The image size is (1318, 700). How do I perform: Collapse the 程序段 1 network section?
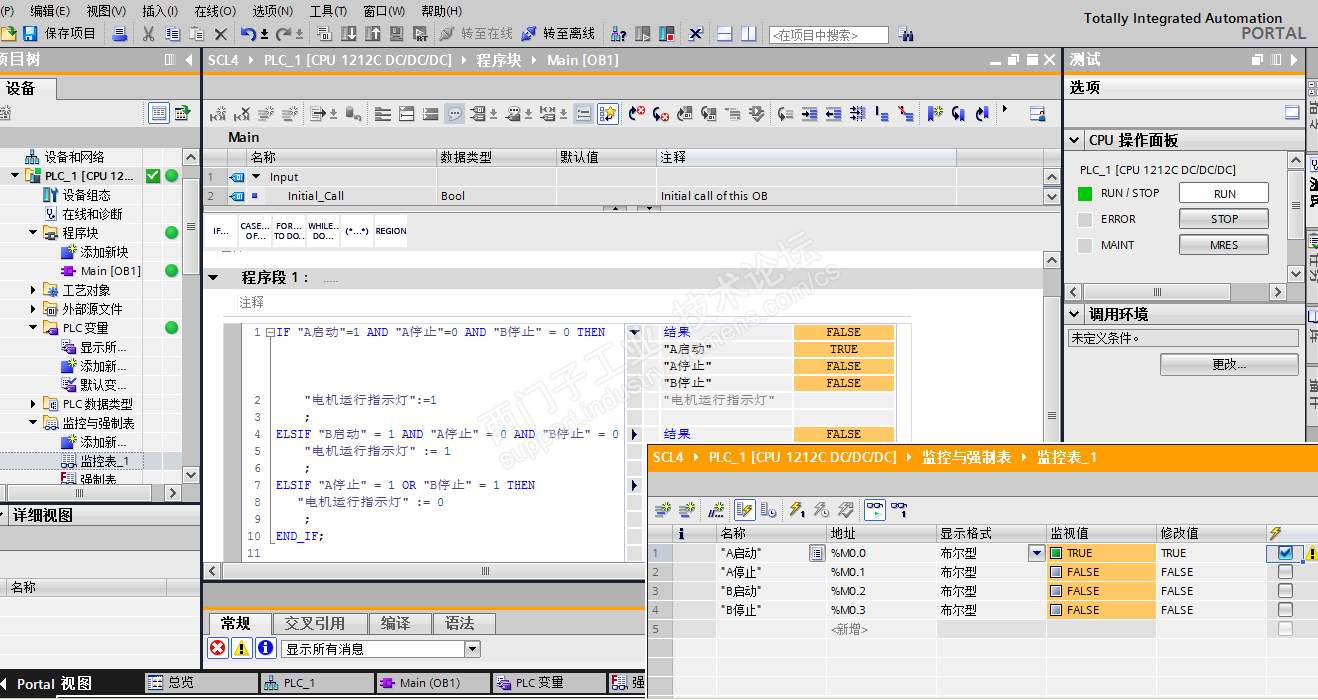pos(213,278)
